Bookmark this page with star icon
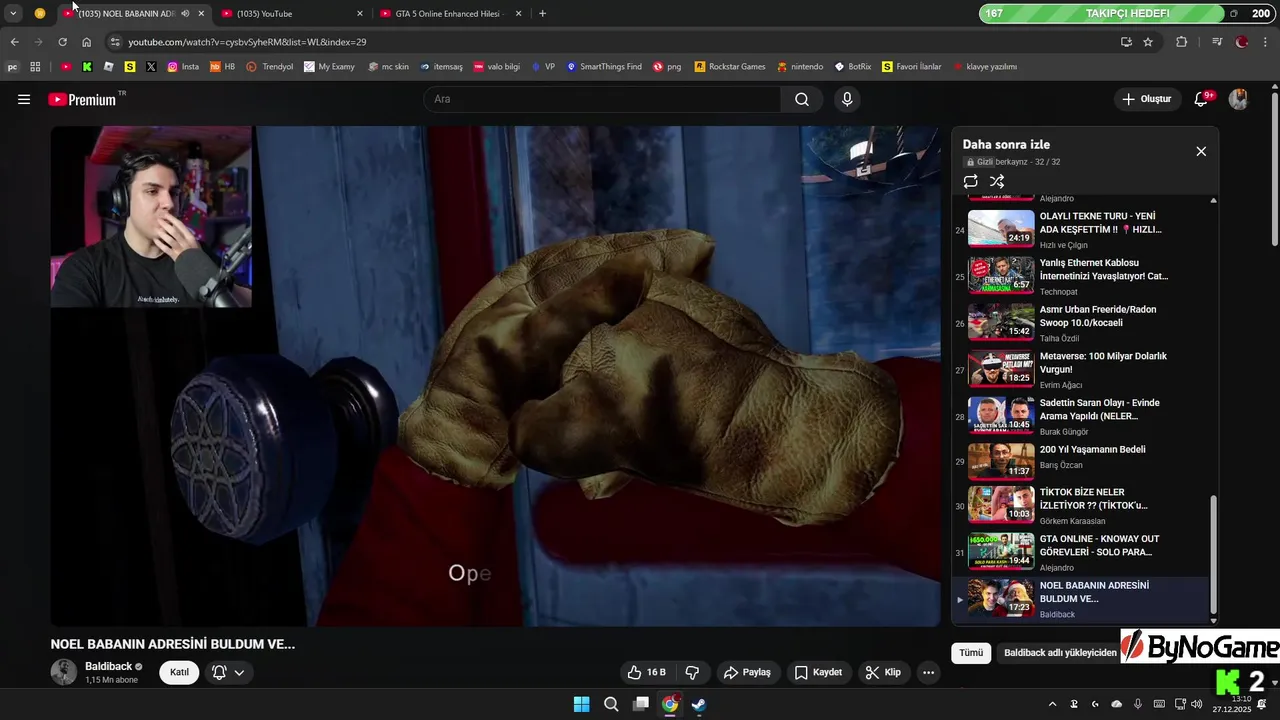Image resolution: width=1280 pixels, height=720 pixels. [x=1148, y=42]
